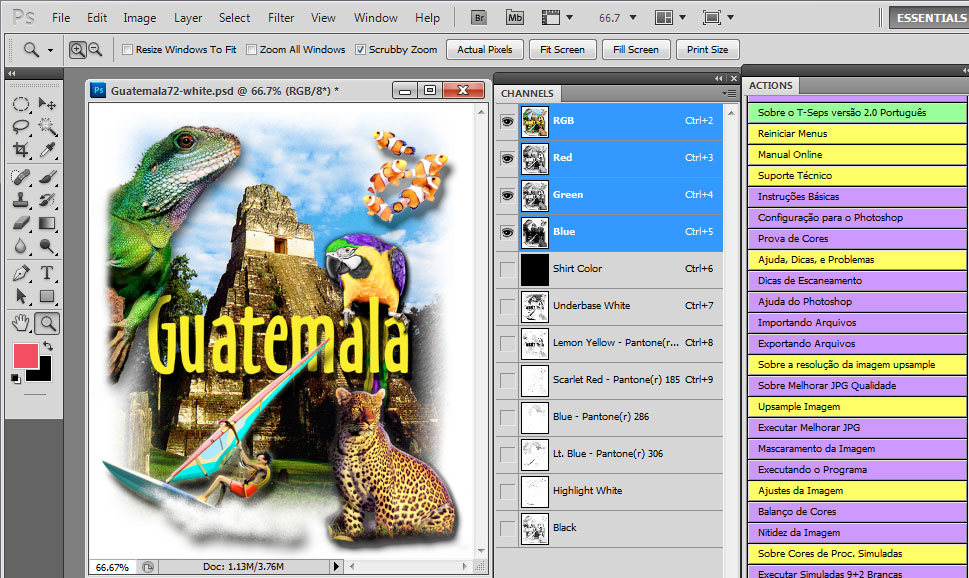Select the Pen tool
The height and width of the screenshot is (578, 969).
(x=21, y=273)
